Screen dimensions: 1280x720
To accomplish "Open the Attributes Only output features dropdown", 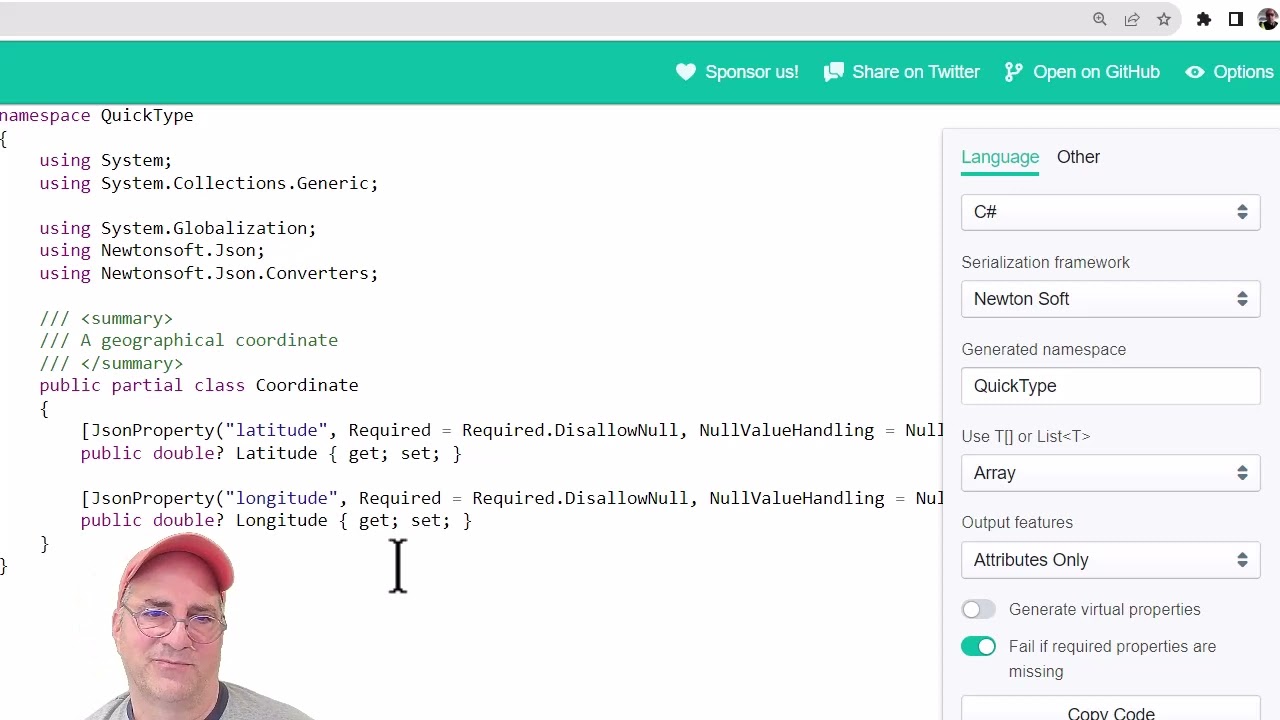I will tap(1110, 560).
